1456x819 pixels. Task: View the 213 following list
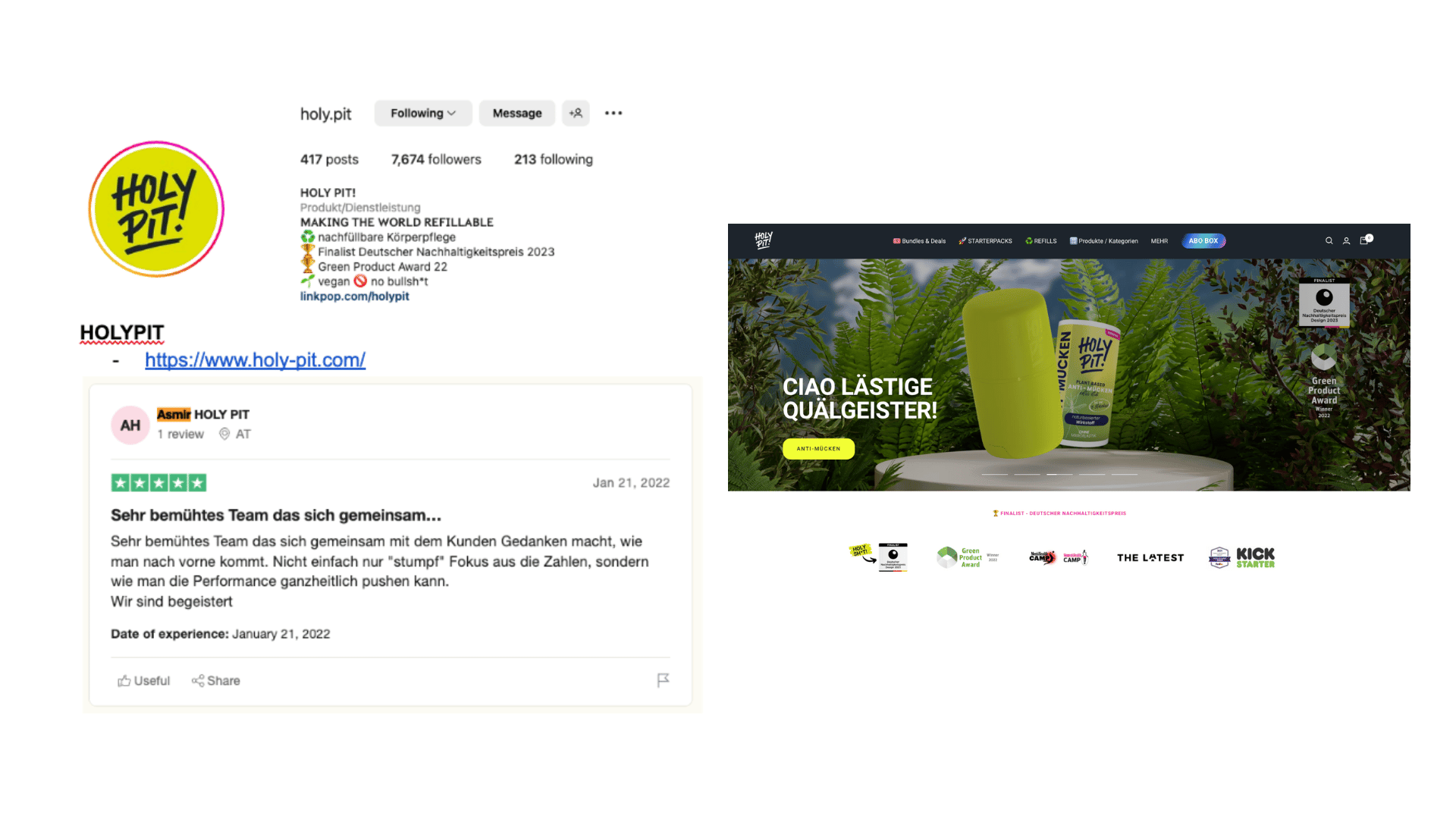554,159
